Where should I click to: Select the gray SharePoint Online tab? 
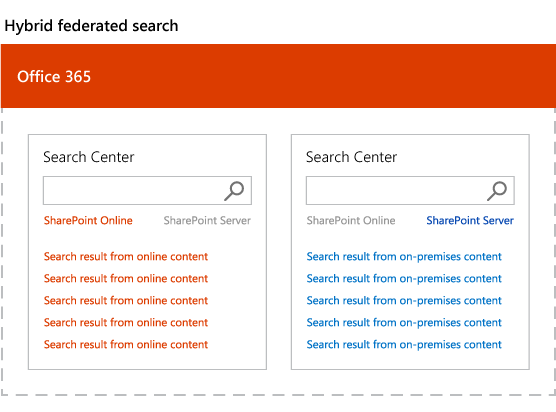[x=351, y=221]
